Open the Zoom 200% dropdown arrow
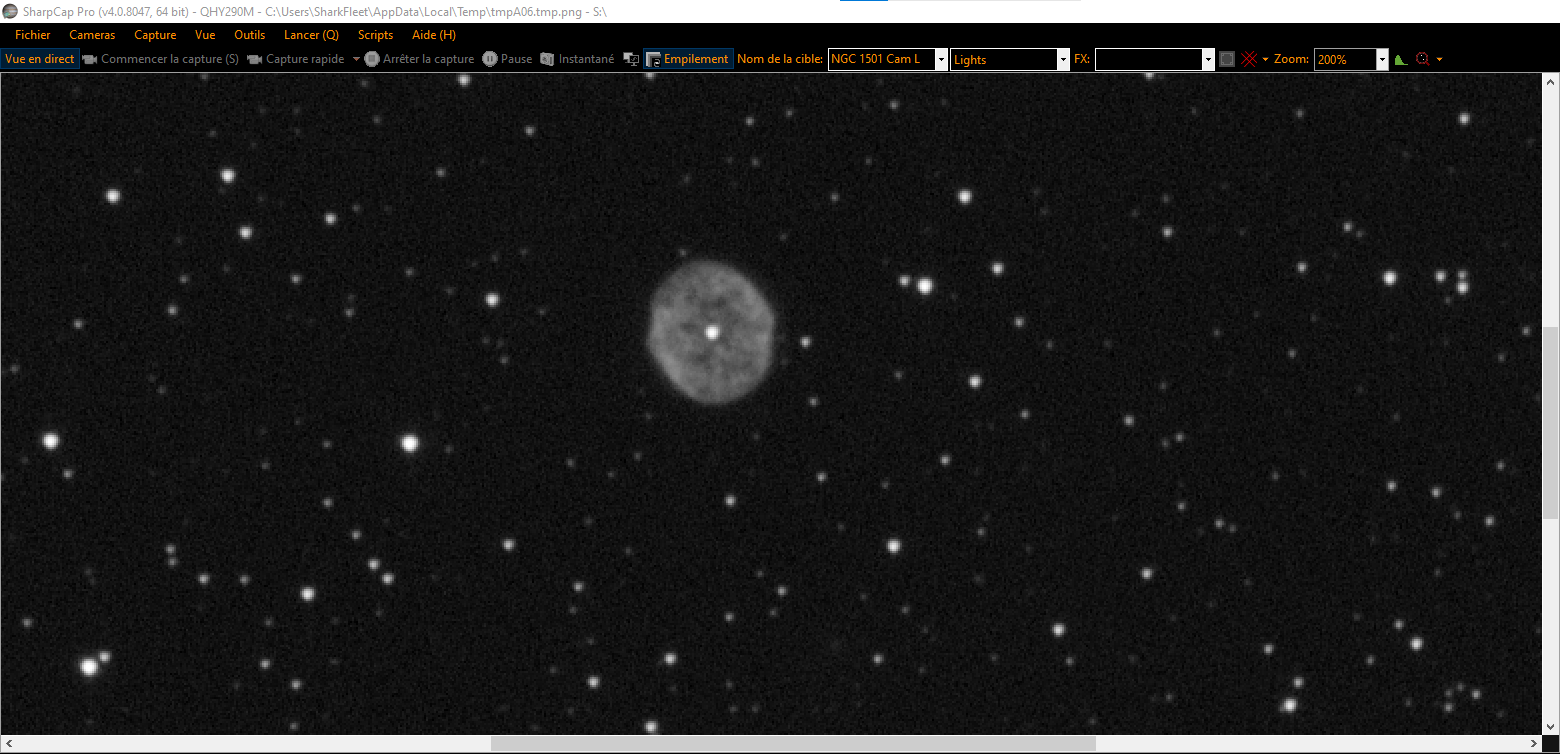Screen dimensions: 1560x754 click(x=1383, y=60)
